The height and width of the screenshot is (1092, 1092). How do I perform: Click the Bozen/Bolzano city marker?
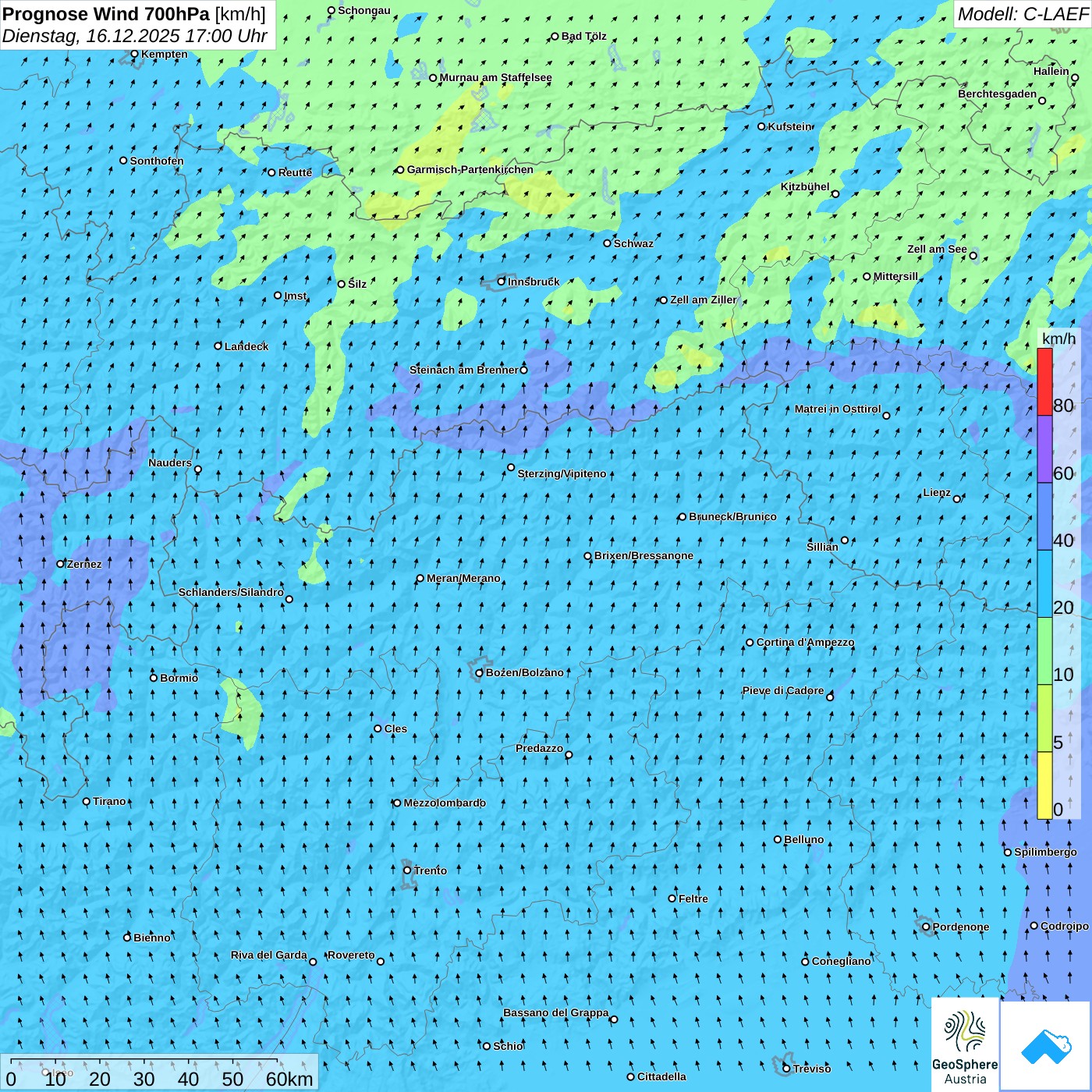click(480, 673)
